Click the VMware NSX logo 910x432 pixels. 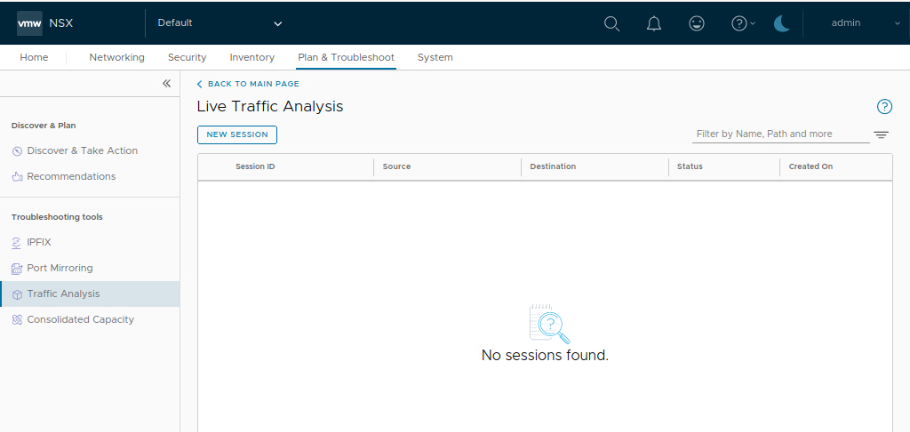click(x=45, y=23)
